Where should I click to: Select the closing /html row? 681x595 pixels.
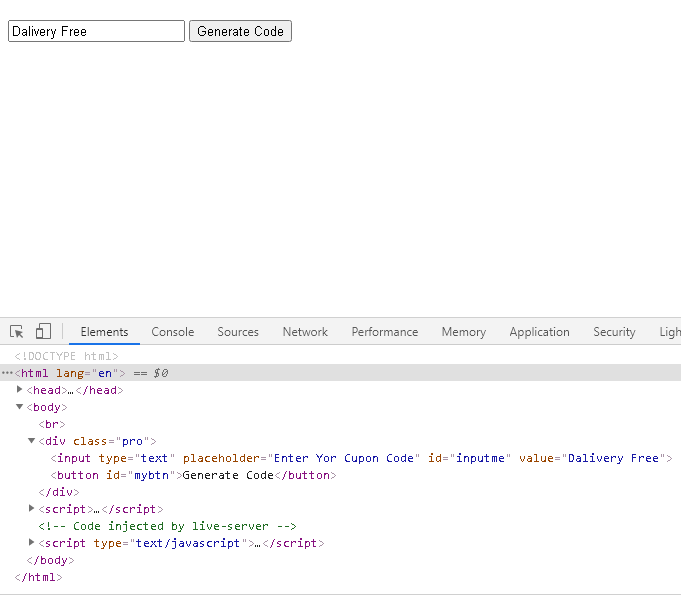38,577
